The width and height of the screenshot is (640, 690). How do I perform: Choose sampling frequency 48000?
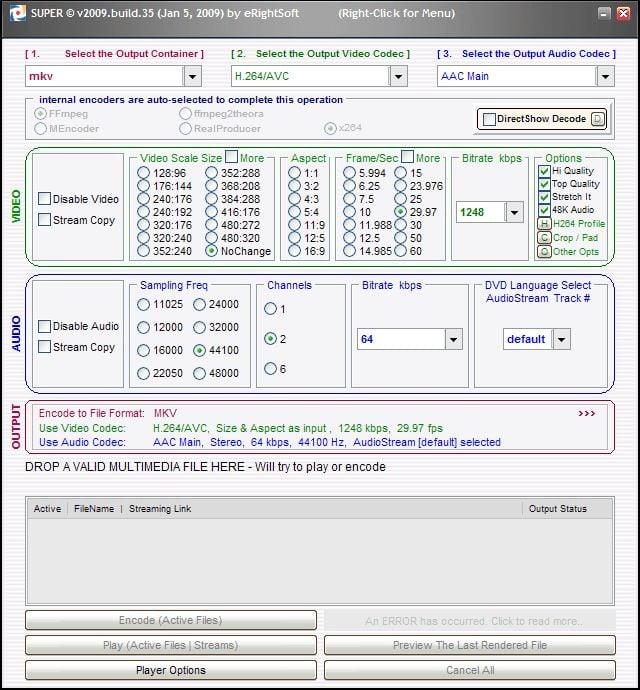[199, 373]
